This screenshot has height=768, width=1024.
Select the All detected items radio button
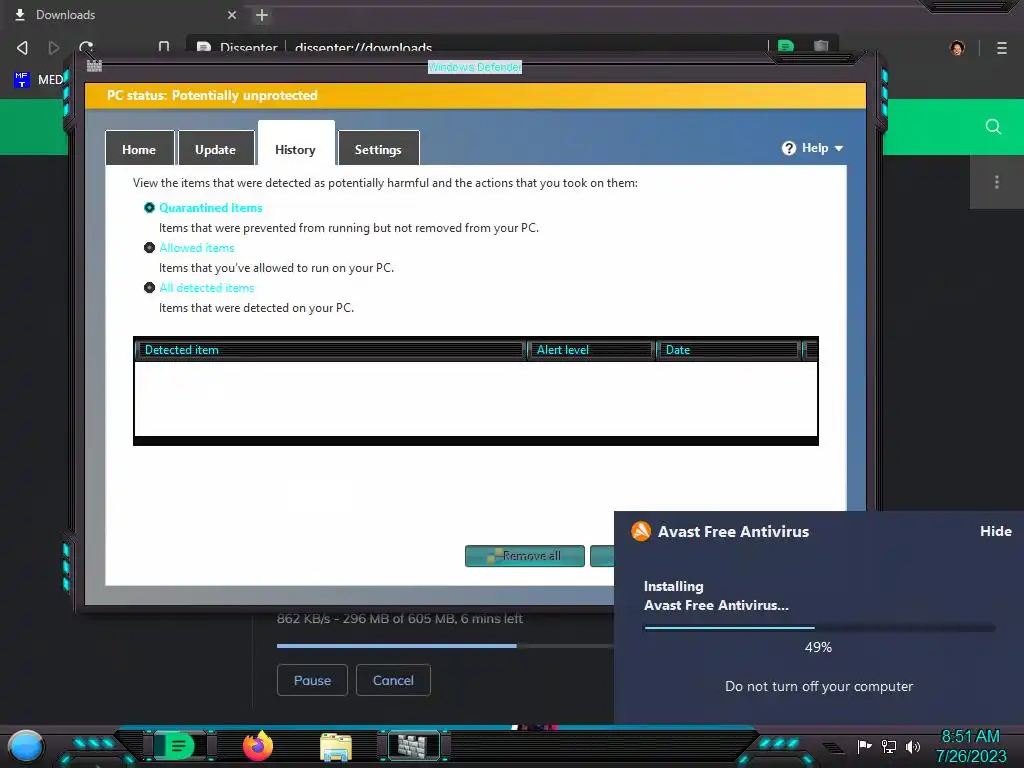(x=150, y=287)
